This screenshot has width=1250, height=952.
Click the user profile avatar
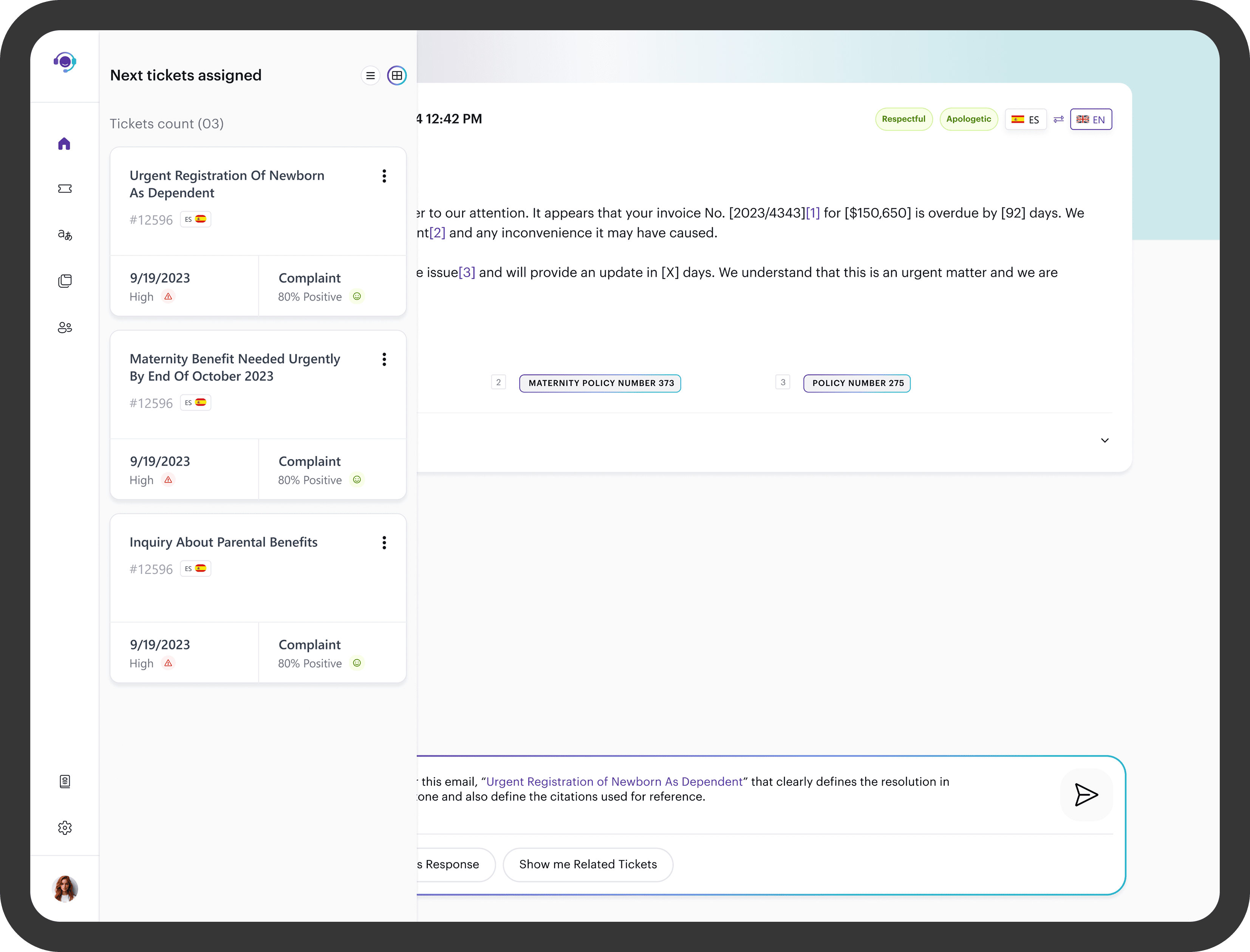click(x=65, y=888)
